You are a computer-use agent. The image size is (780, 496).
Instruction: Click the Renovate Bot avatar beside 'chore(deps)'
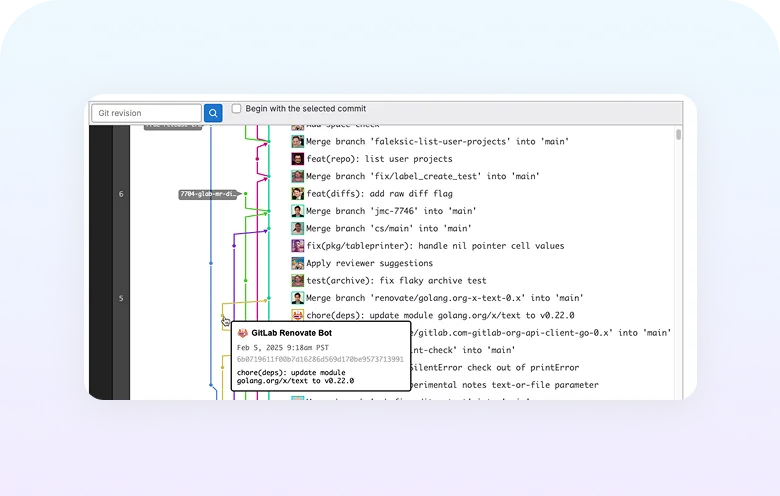[298, 315]
